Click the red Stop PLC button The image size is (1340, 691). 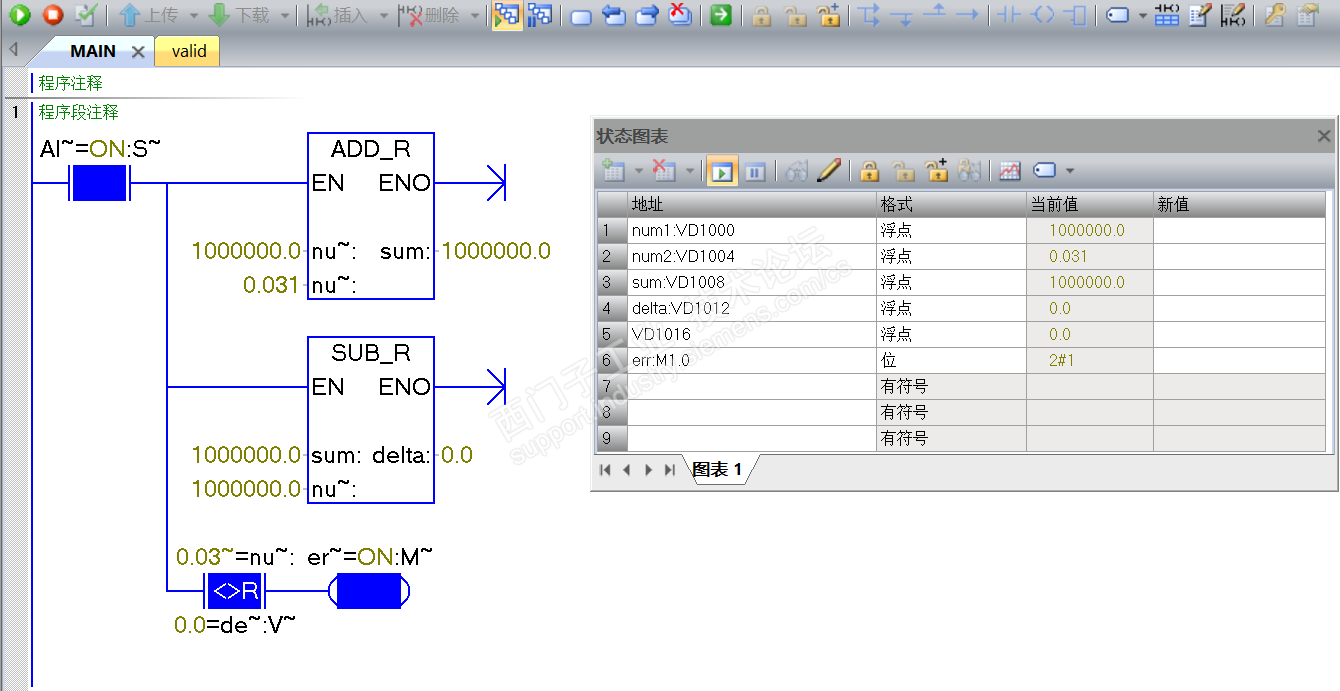tap(53, 15)
